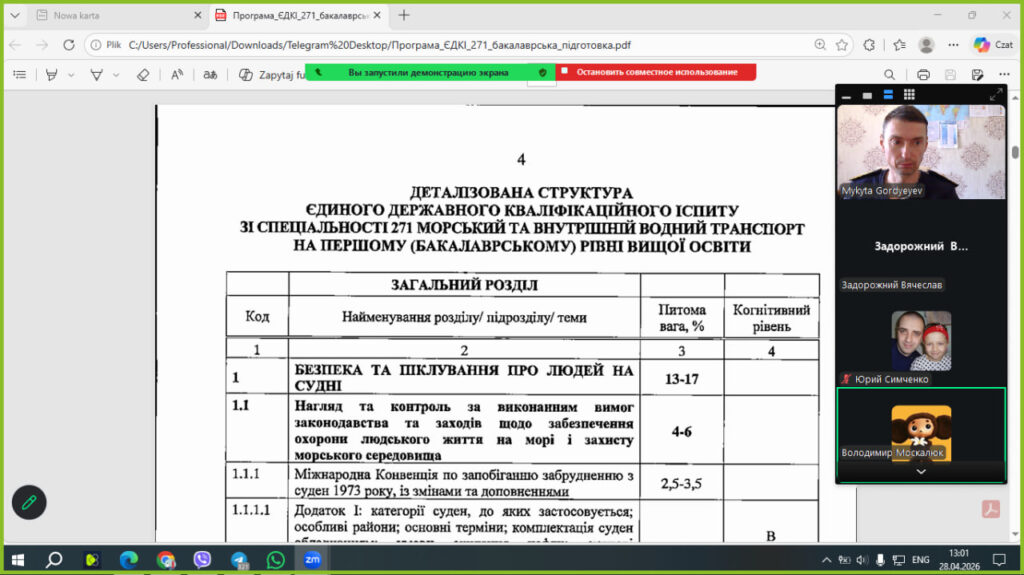Click the green annotation pencil button

(x=29, y=502)
